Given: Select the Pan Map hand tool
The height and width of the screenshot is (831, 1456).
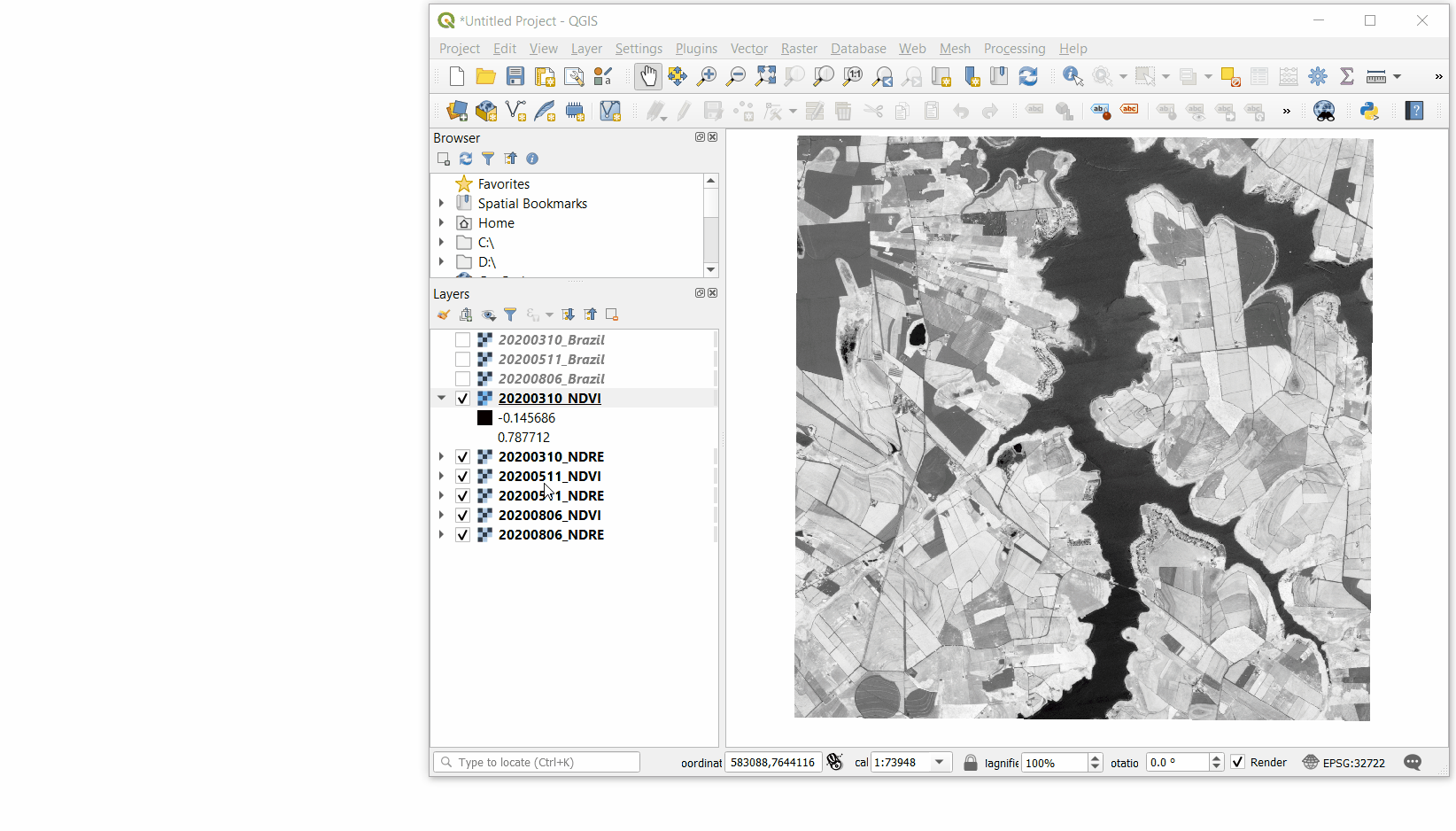Looking at the screenshot, I should [x=648, y=77].
